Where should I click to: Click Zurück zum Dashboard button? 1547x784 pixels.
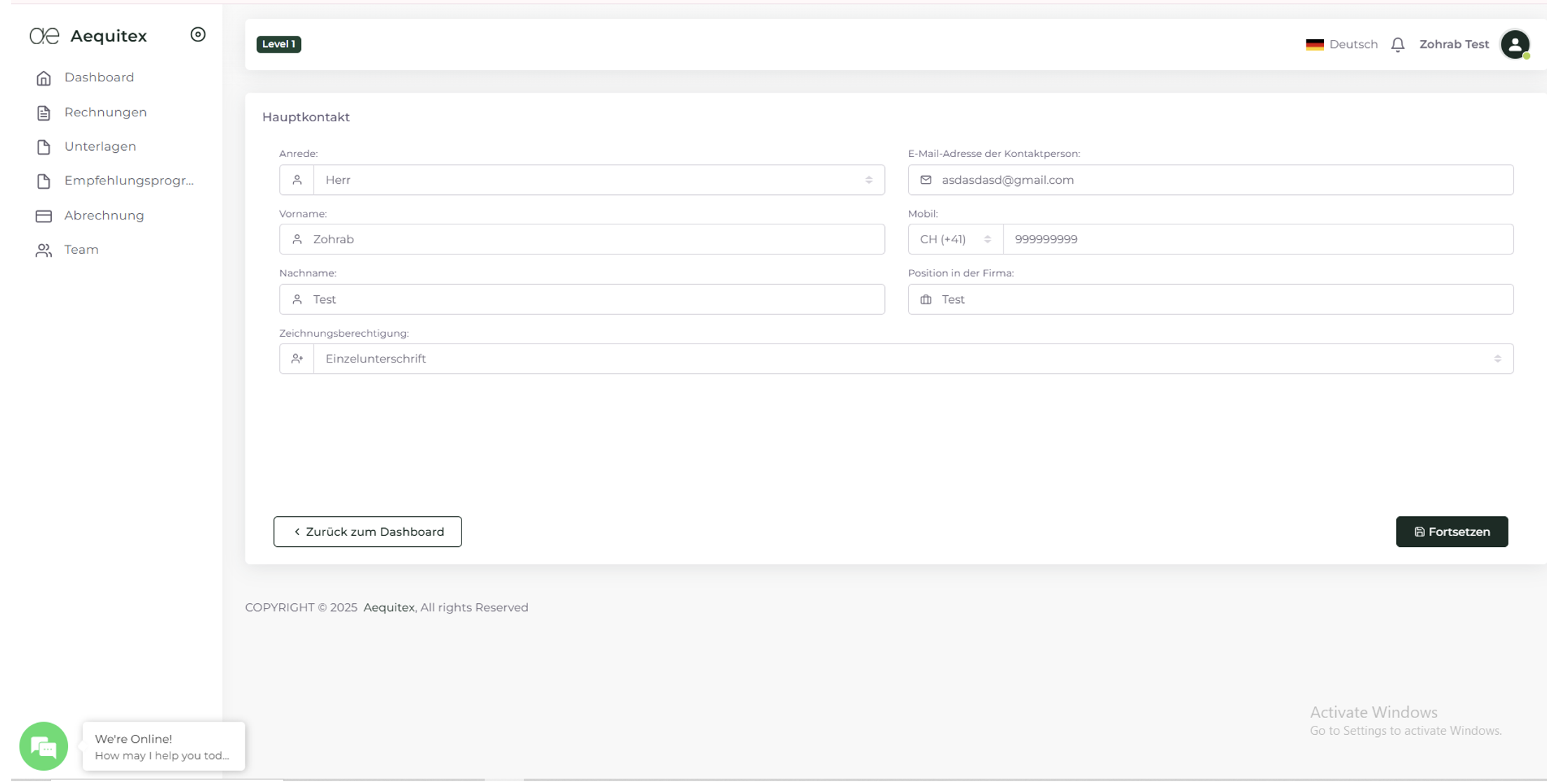[367, 532]
